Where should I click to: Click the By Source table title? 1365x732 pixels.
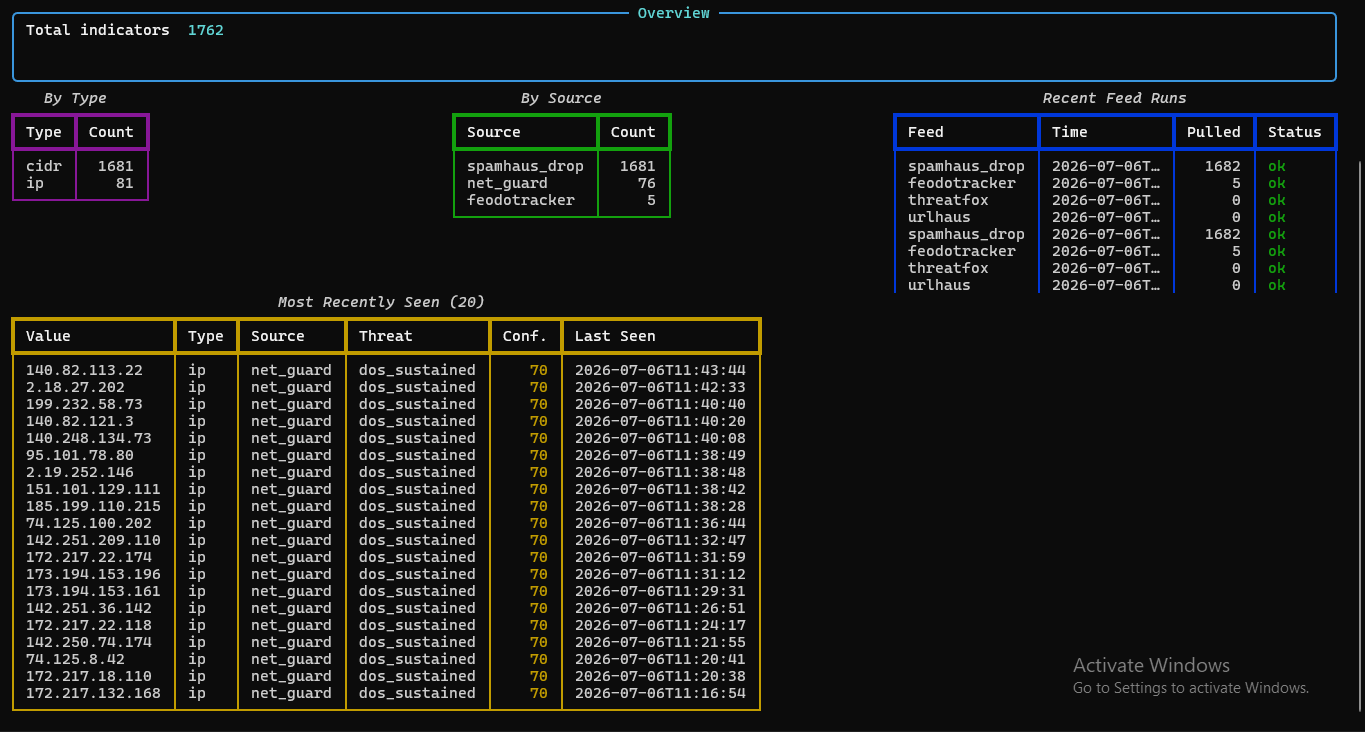(561, 98)
